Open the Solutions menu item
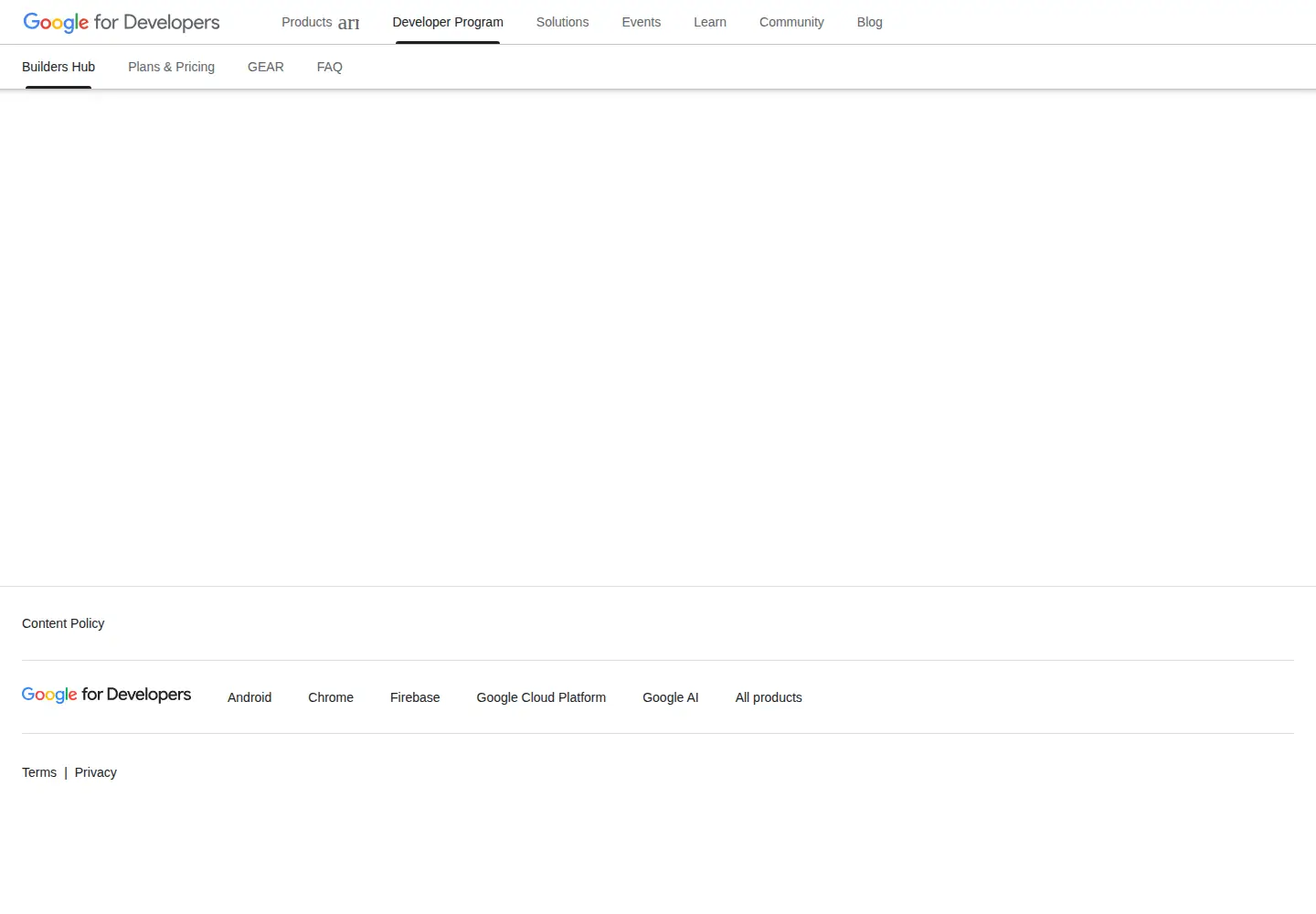This screenshot has height=914, width=1316. [x=562, y=22]
